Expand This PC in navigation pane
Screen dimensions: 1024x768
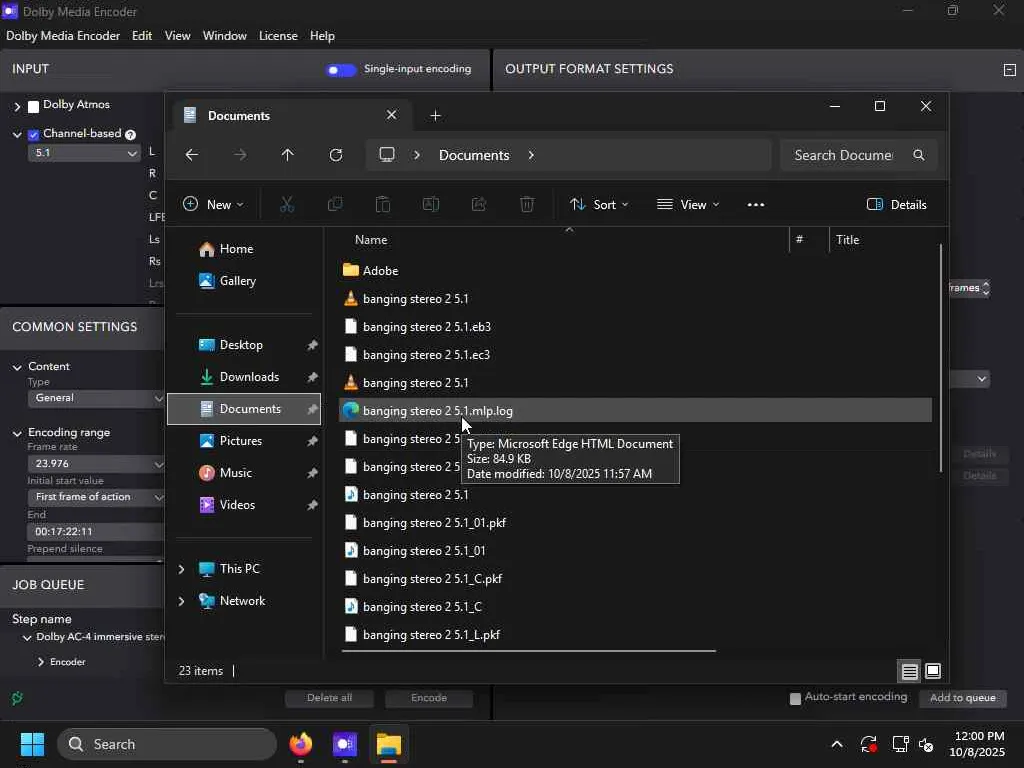tap(182, 569)
